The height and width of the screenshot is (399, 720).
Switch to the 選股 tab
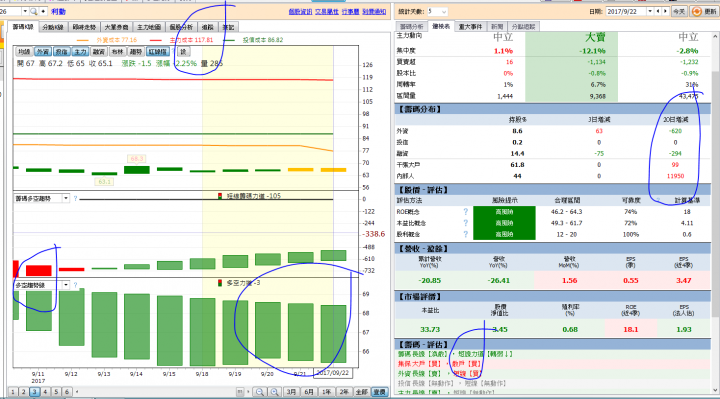208,28
